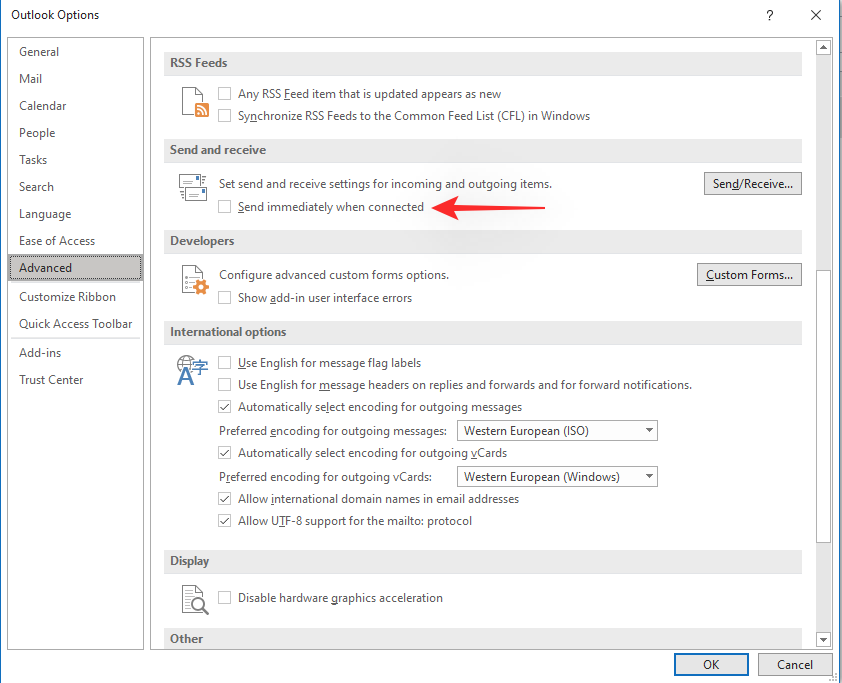842x683 pixels.
Task: Click the International options globe icon
Action: [x=192, y=370]
